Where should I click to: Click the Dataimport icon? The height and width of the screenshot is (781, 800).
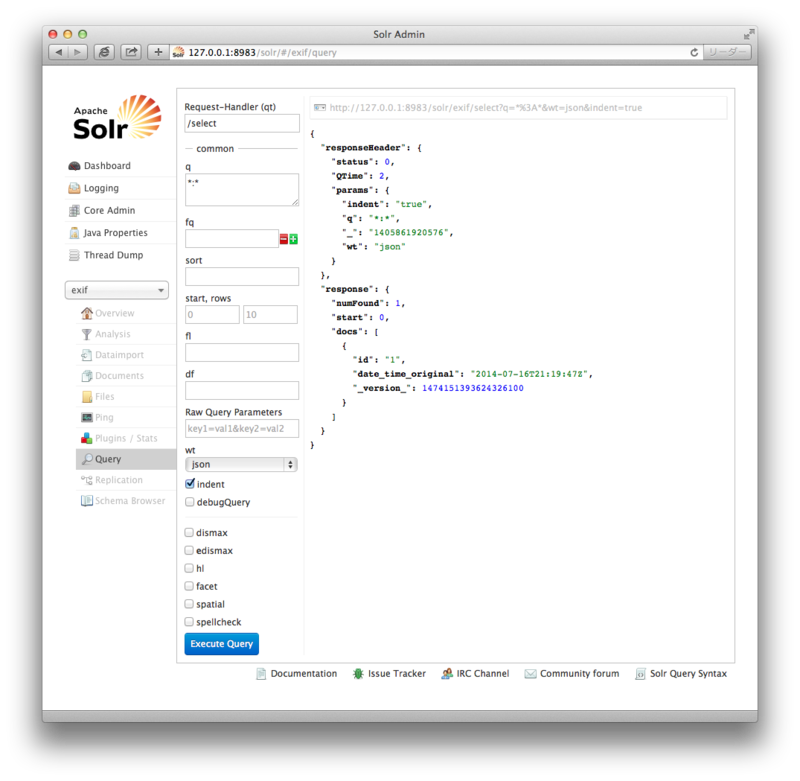click(87, 355)
